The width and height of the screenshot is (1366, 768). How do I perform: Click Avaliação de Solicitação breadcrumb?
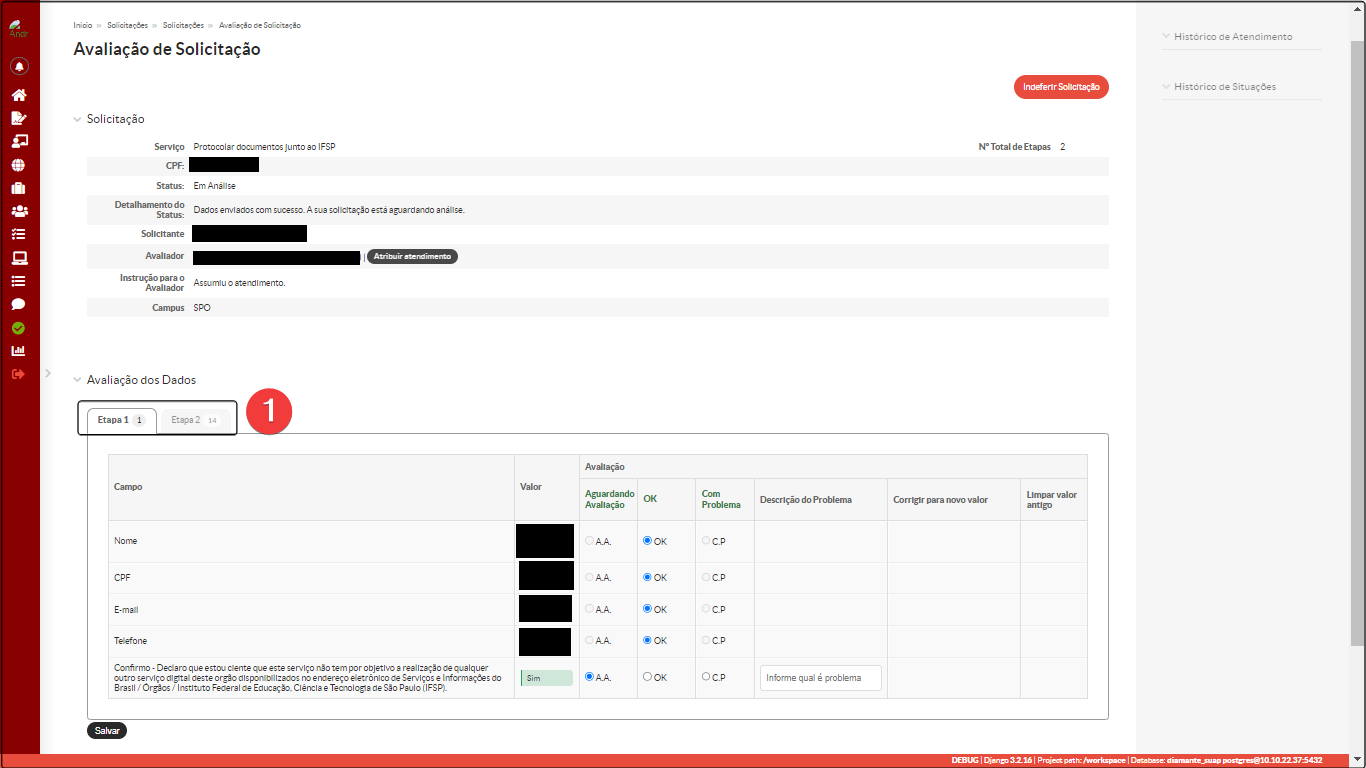(260, 25)
